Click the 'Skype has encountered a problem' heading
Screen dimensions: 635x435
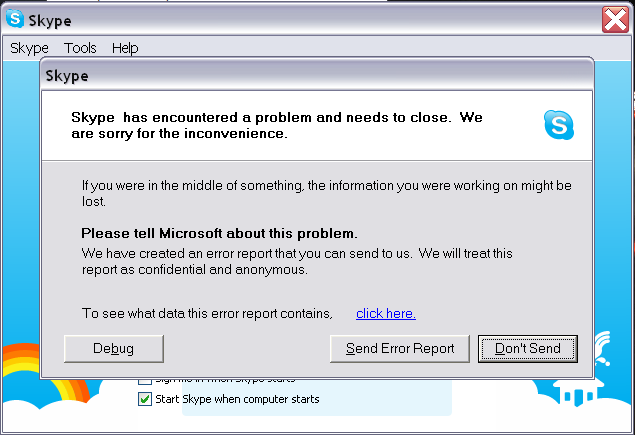pyautogui.click(x=277, y=125)
